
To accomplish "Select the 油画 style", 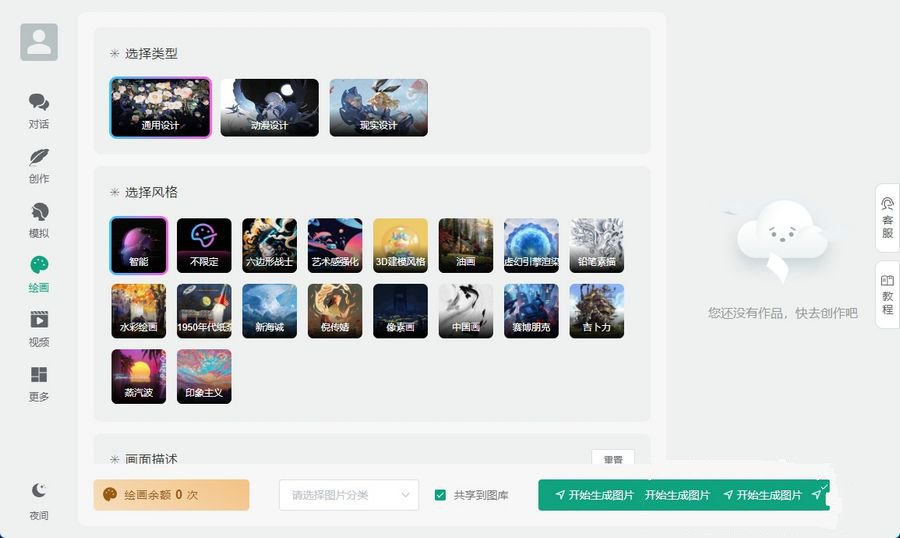I will [x=466, y=246].
